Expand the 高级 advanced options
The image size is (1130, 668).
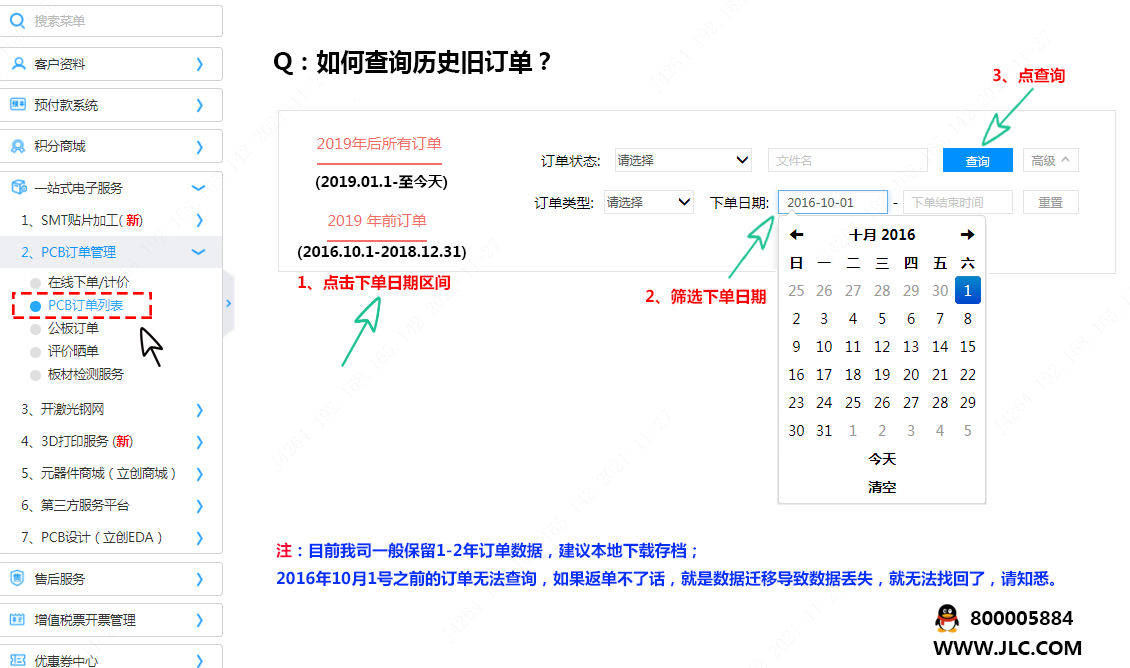point(1050,160)
